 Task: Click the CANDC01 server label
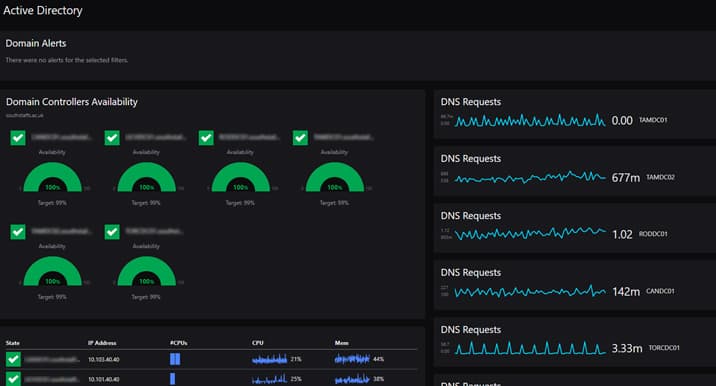[660, 291]
